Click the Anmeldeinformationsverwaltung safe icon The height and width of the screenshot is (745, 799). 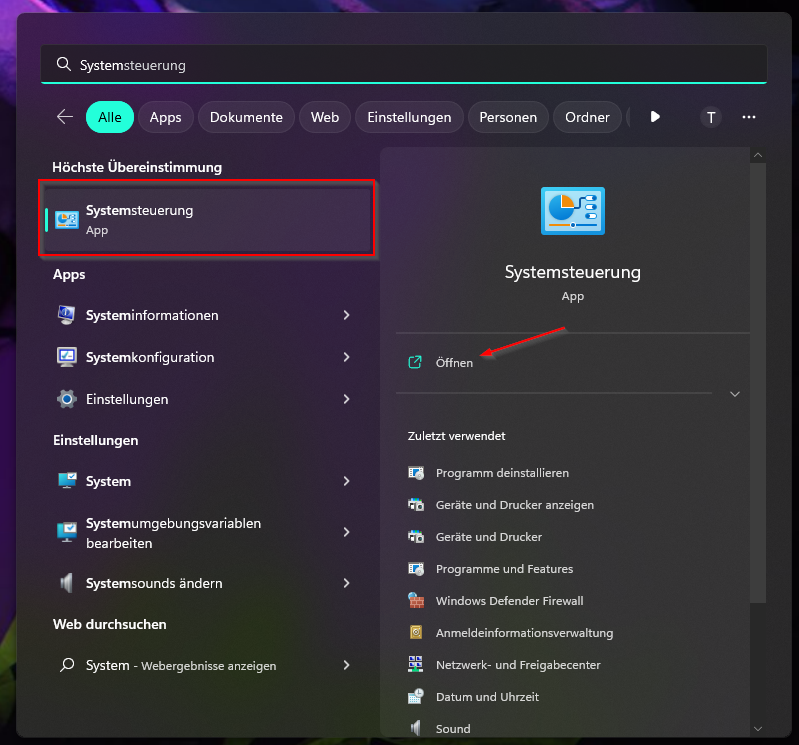coord(416,632)
